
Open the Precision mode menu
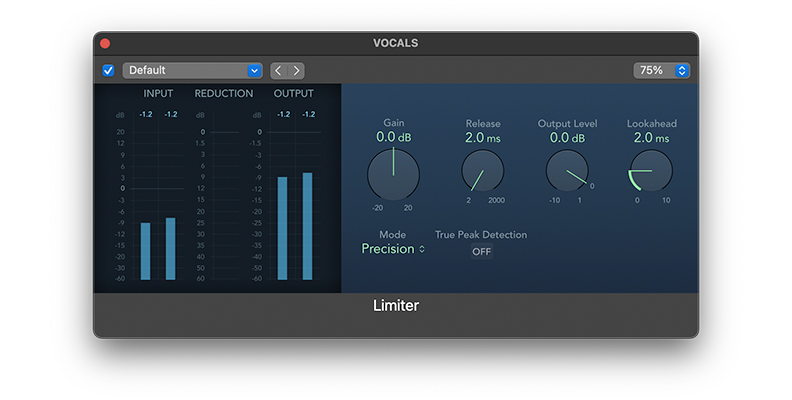click(393, 249)
